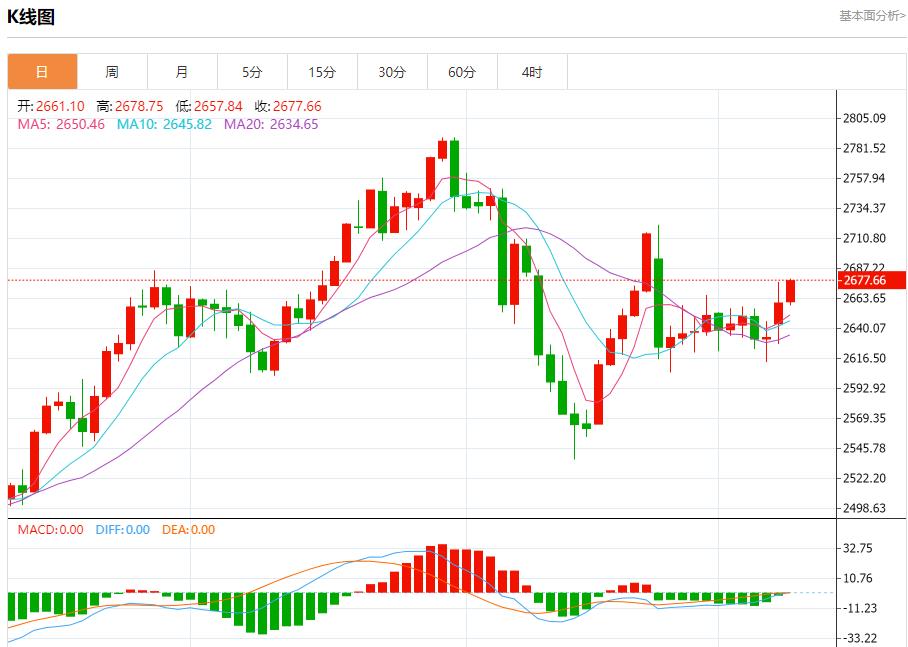The width and height of the screenshot is (908, 647).
Task: Open the 15分 interval tab
Action: coord(322,72)
